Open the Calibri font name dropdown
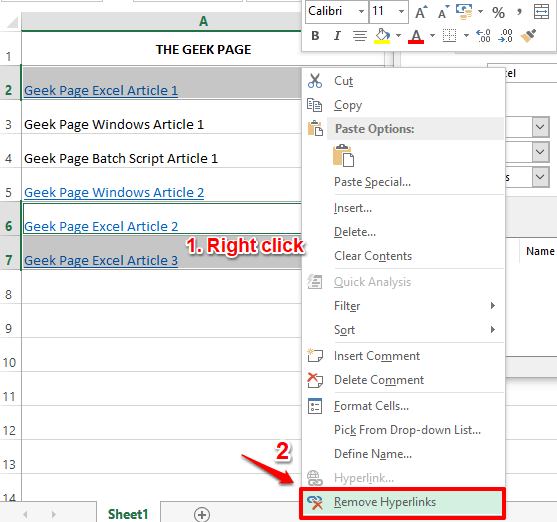 pos(361,11)
